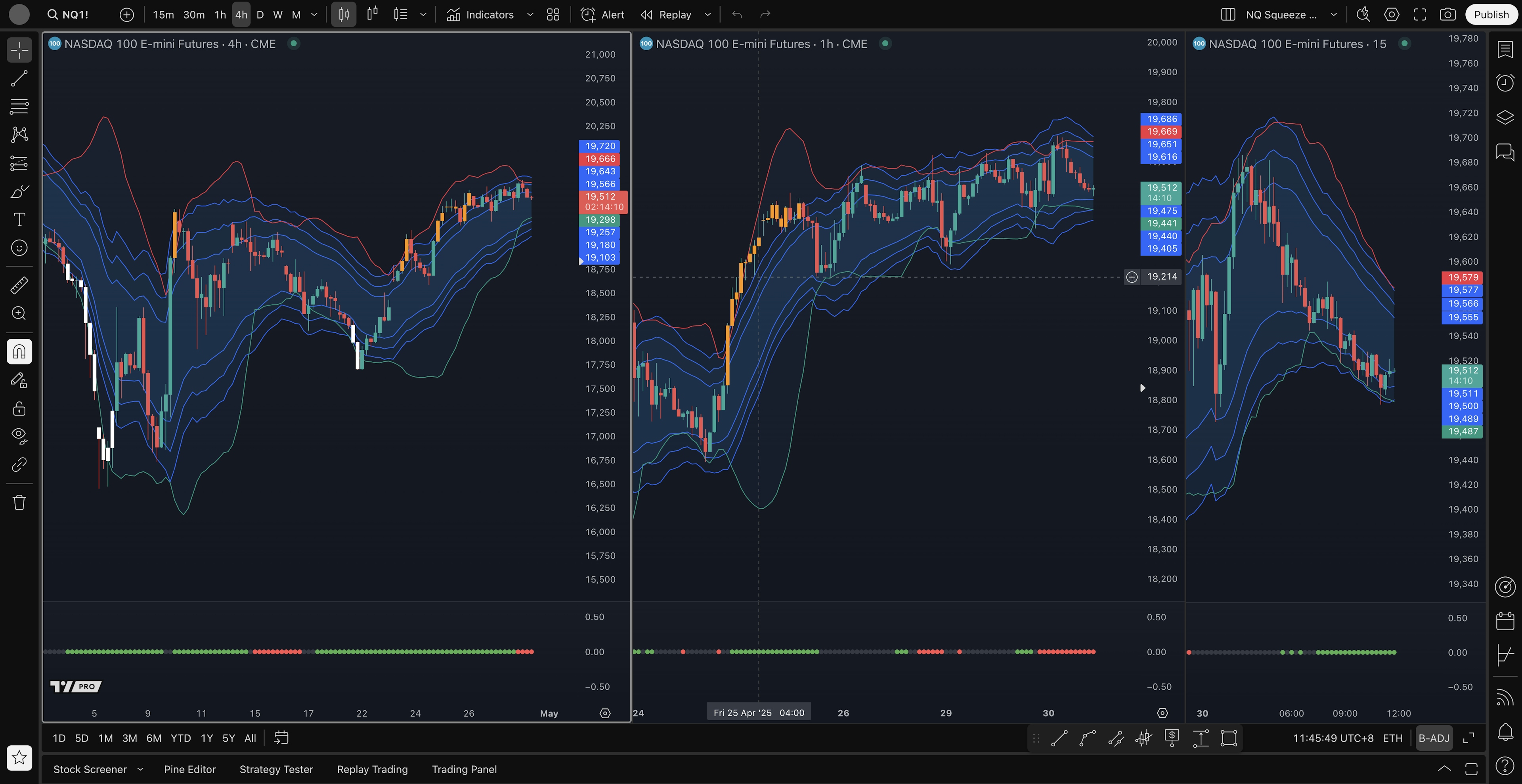Open the Pine Editor tab
This screenshot has width=1522, height=784.
coord(190,769)
